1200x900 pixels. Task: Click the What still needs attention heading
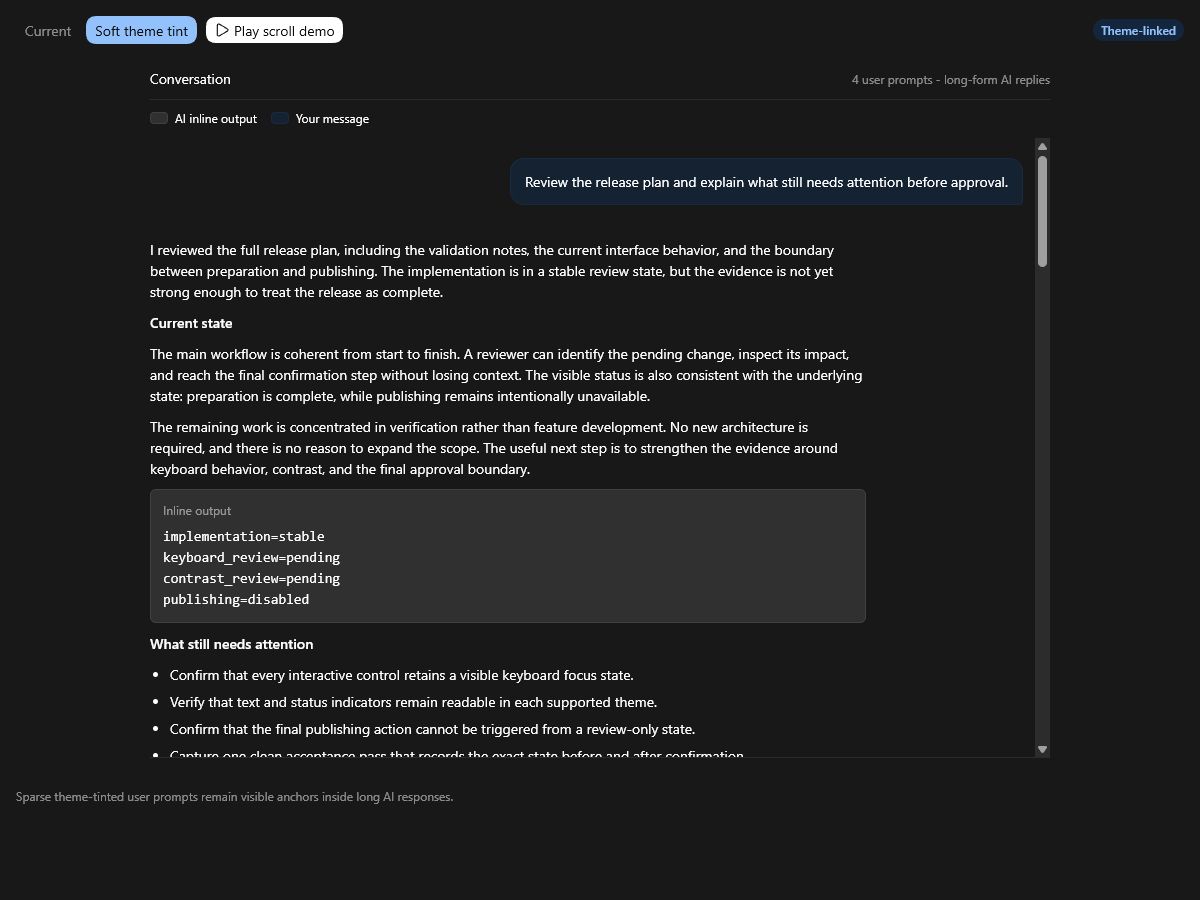(231, 644)
